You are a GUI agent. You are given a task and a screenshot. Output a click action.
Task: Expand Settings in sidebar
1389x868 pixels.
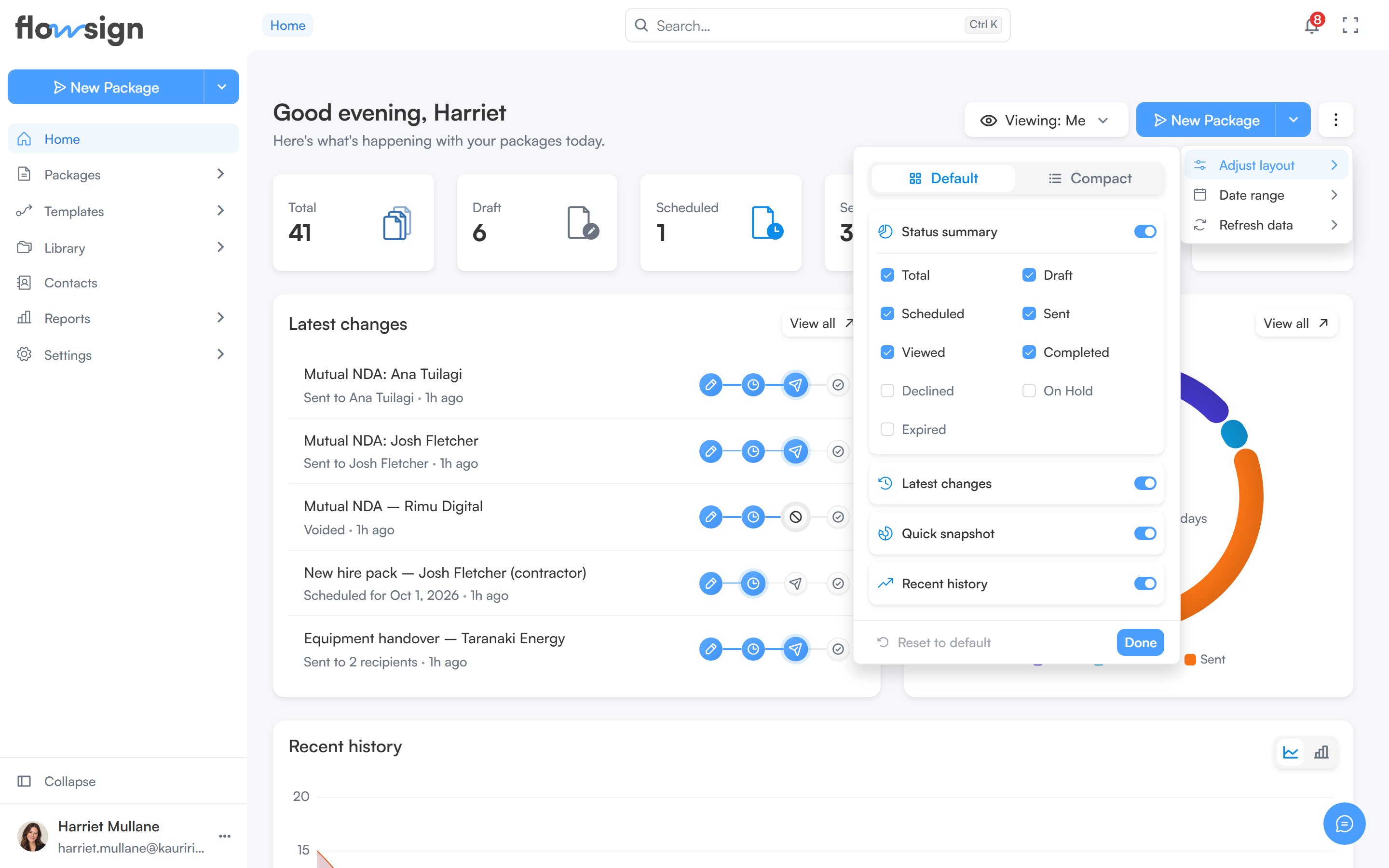(x=220, y=354)
